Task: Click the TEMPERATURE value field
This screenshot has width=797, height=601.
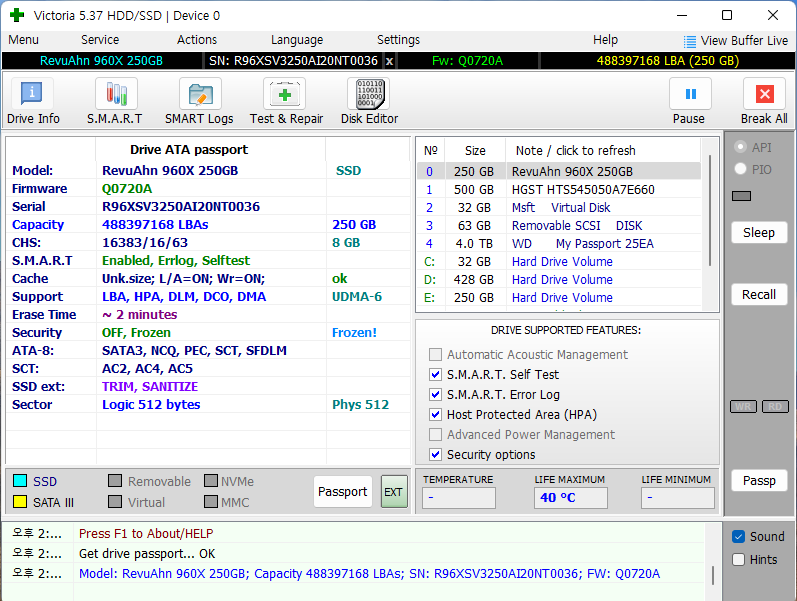Action: (x=458, y=498)
